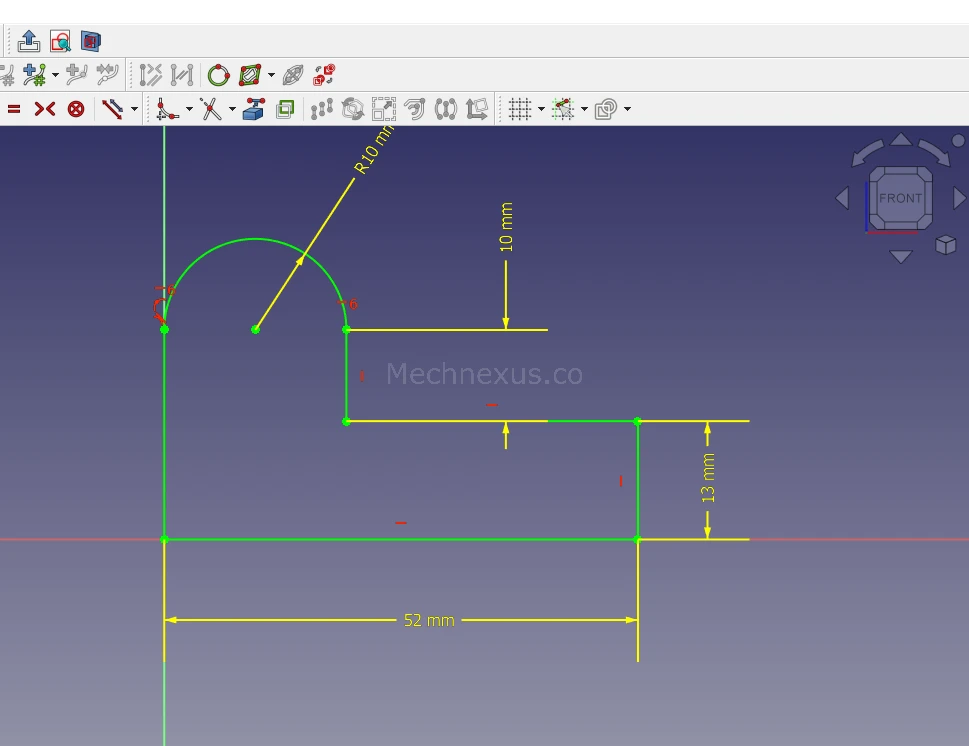Click the View Section icon

coord(91,41)
